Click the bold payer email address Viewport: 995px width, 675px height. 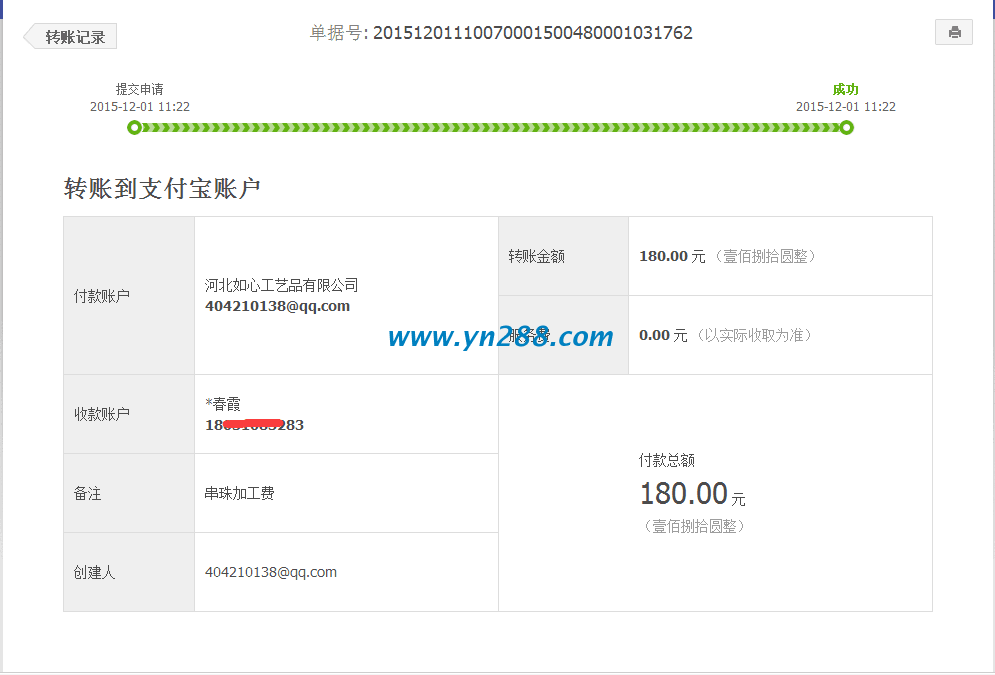277,306
